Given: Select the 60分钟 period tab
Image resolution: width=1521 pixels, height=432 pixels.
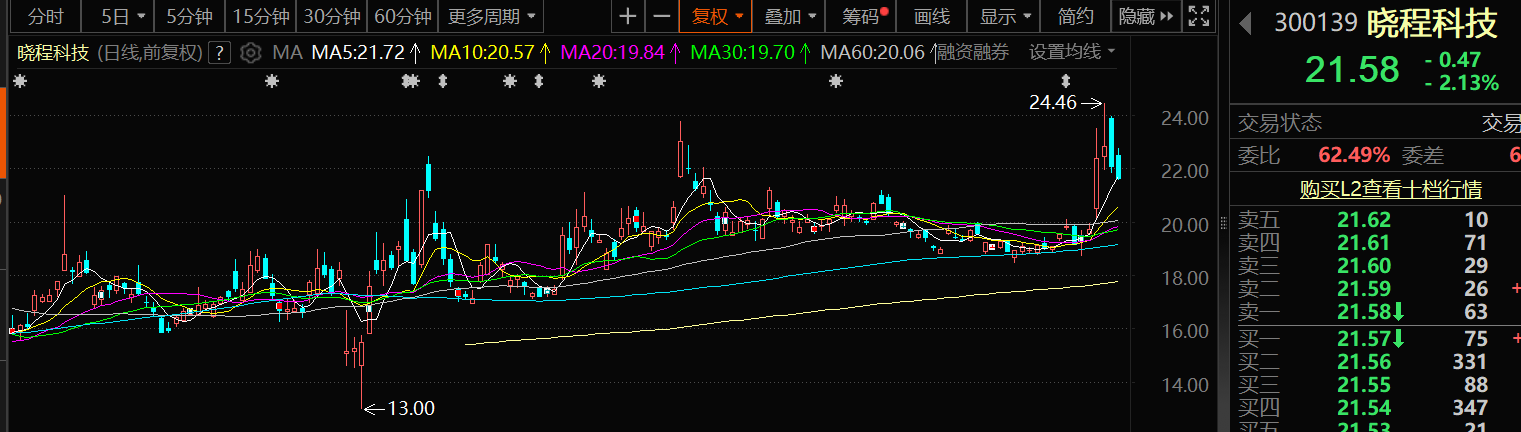Looking at the screenshot, I should coord(404,16).
